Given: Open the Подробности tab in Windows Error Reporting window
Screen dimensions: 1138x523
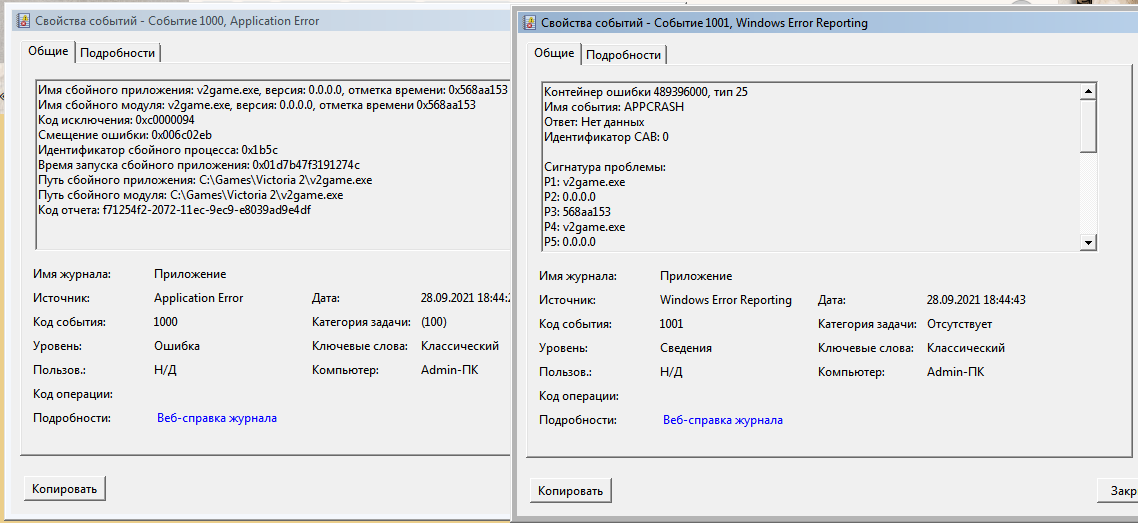Looking at the screenshot, I should pos(623,55).
